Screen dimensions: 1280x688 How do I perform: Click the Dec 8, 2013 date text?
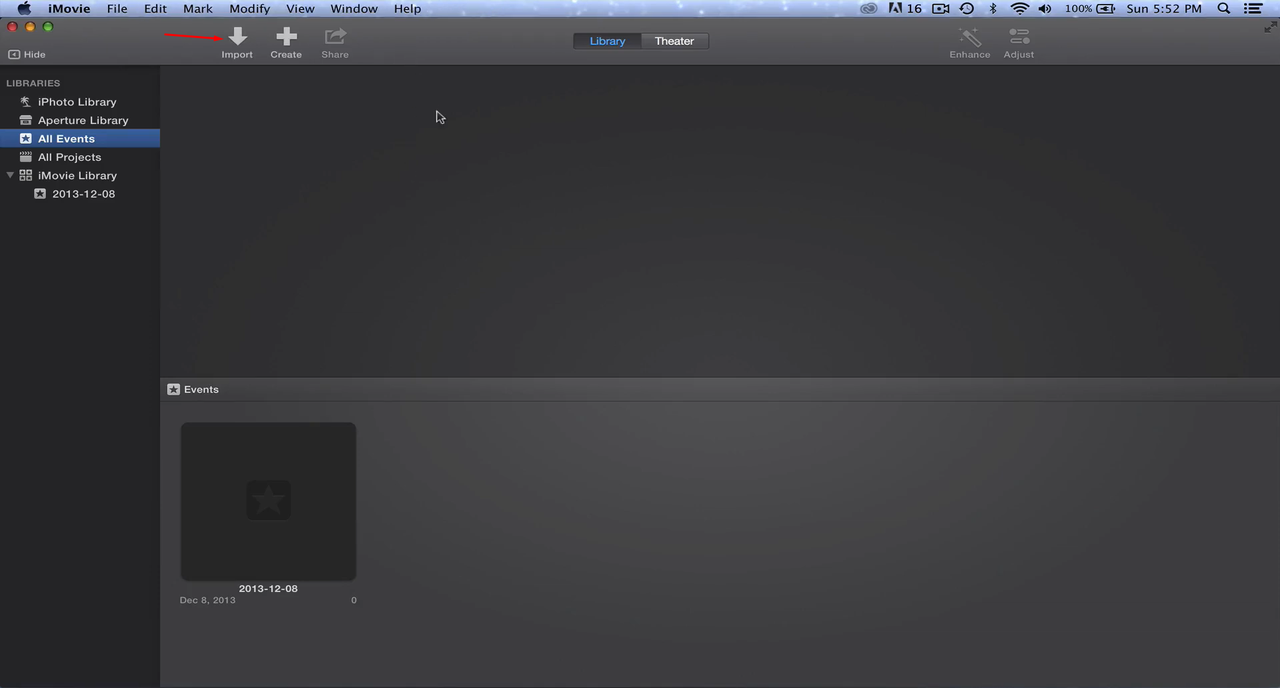click(208, 600)
